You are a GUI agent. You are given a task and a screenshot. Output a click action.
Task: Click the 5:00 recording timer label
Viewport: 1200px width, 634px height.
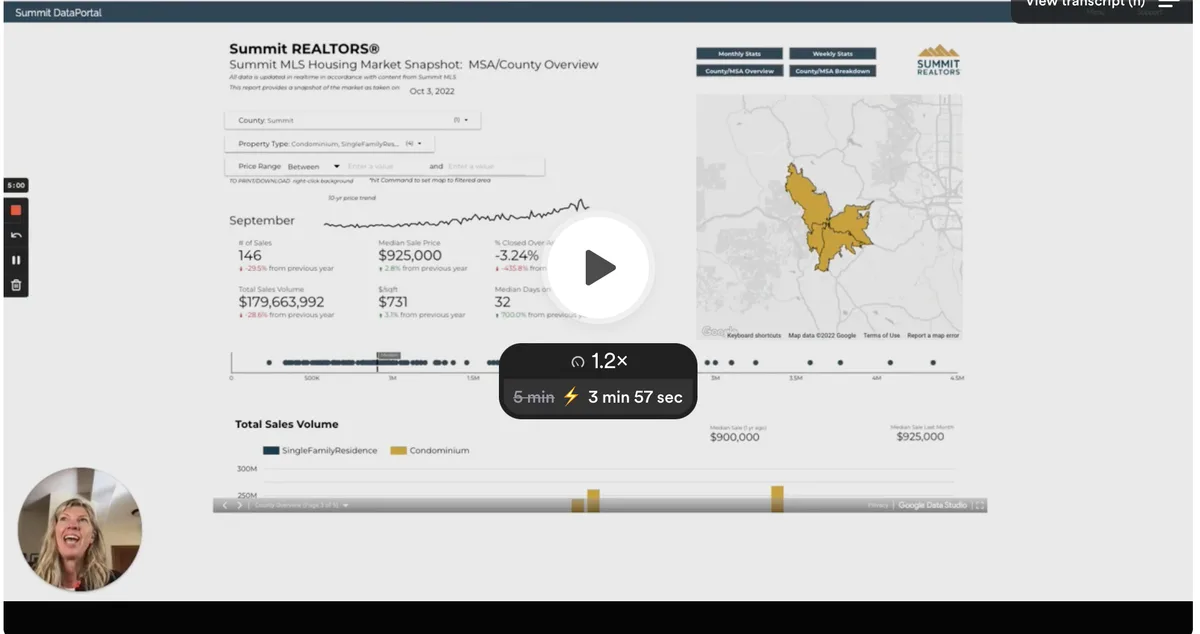pos(16,186)
